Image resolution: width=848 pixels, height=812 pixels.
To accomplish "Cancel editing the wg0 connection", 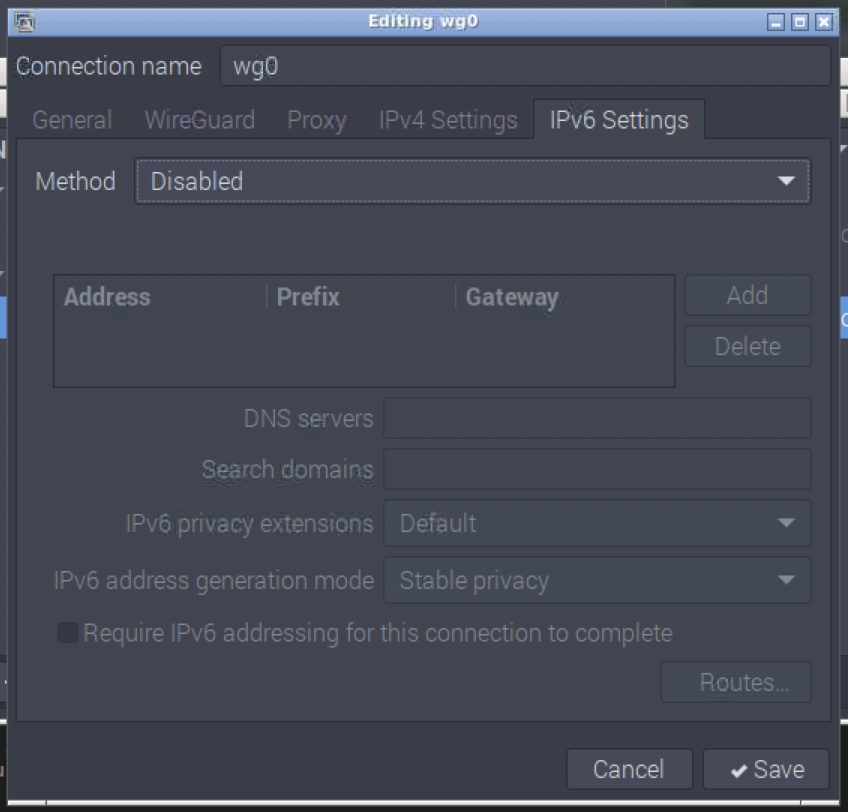I will (x=629, y=769).
